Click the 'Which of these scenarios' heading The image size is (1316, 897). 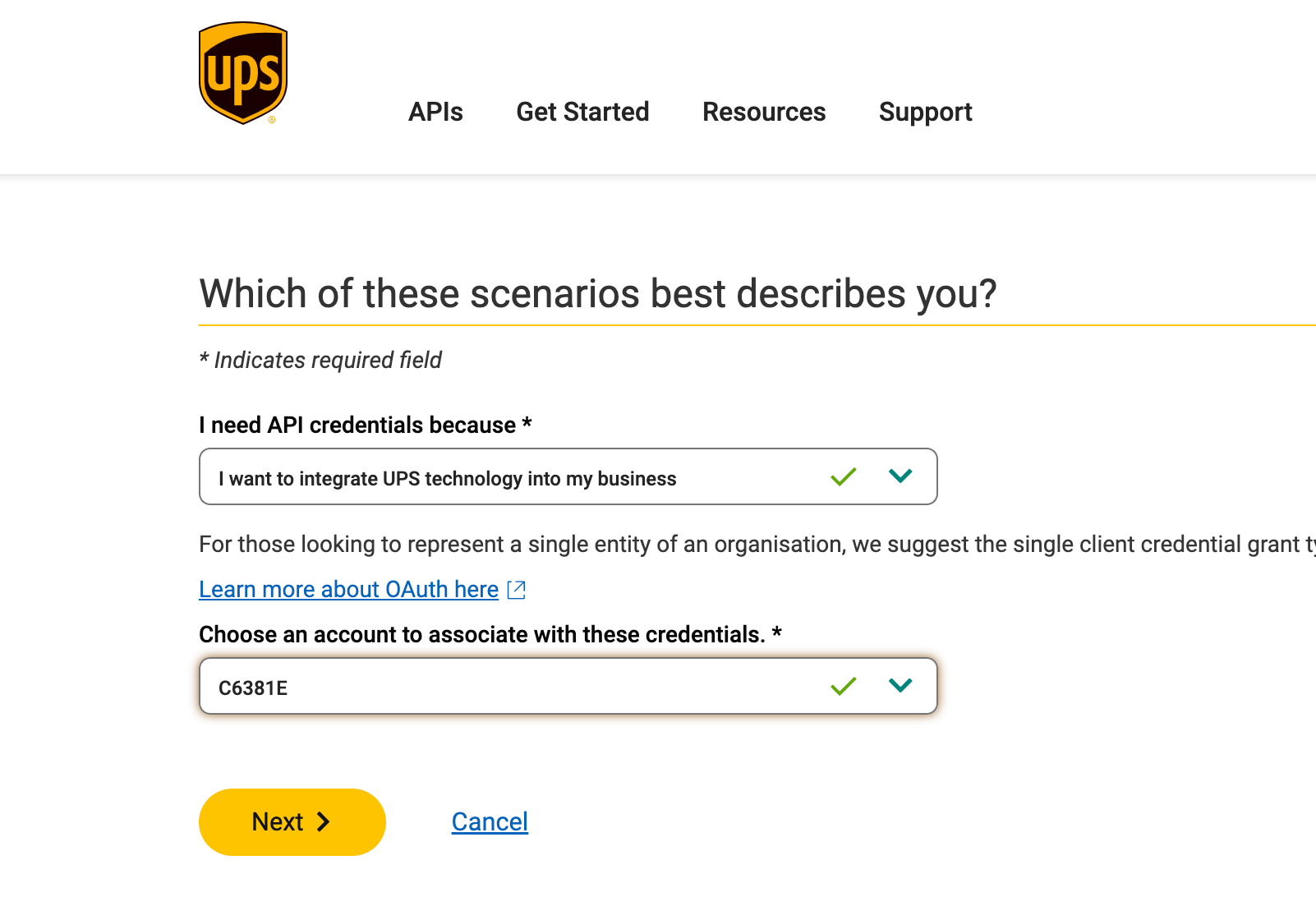point(597,294)
